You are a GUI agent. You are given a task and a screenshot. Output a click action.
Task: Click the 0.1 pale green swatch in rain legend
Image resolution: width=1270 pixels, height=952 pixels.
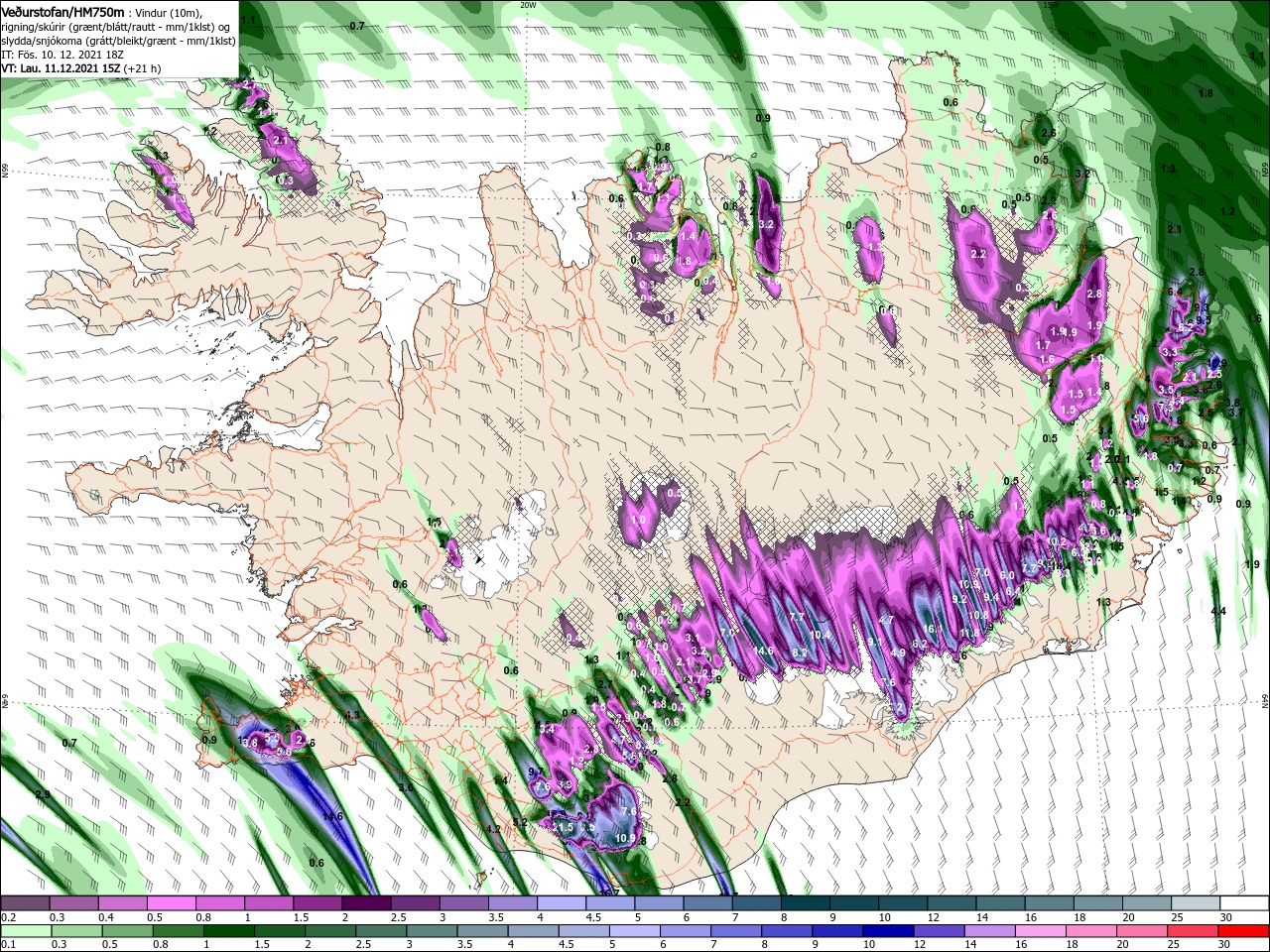pos(25,931)
